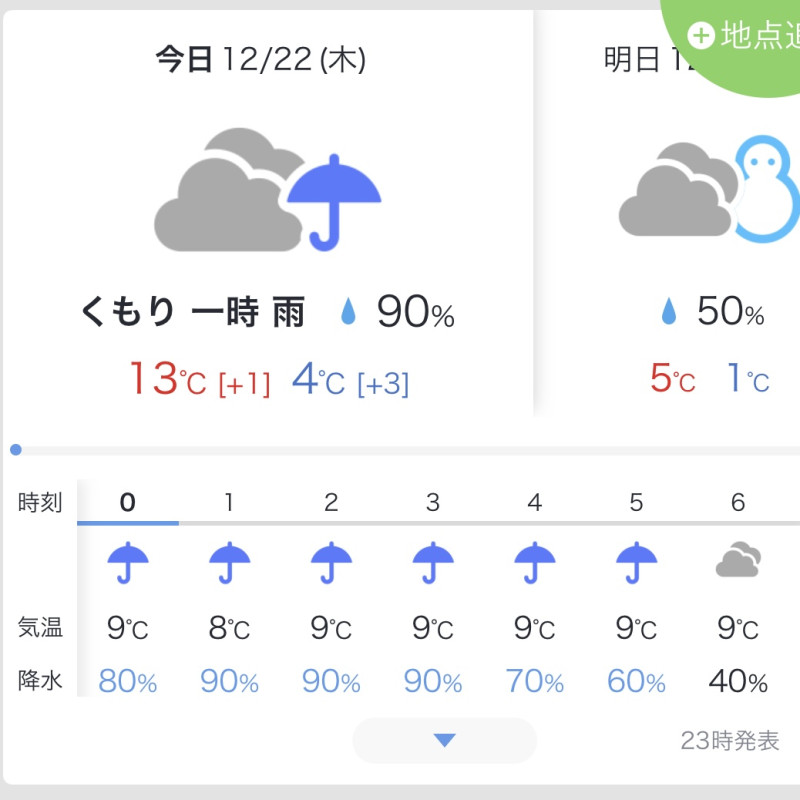Click the umbrella icon for hour 5
Image resolution: width=800 pixels, height=800 pixels.
pos(636,562)
